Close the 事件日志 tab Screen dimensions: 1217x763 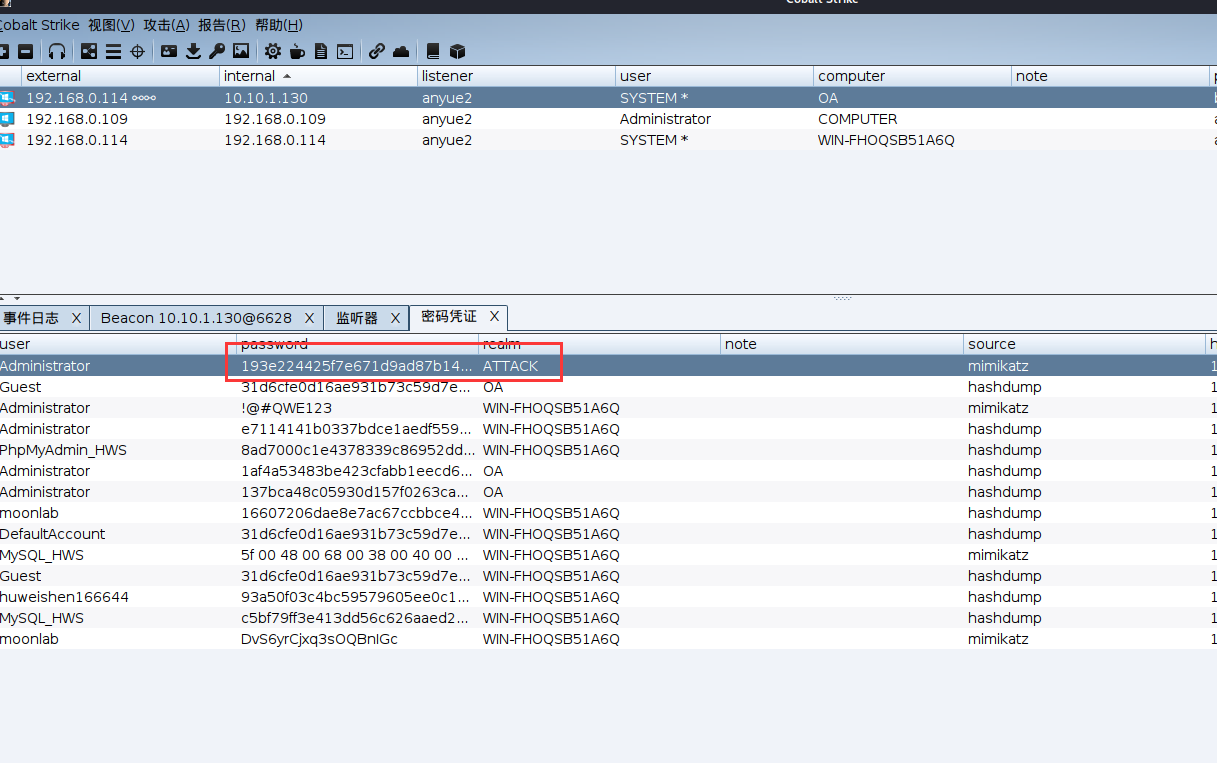coord(76,318)
